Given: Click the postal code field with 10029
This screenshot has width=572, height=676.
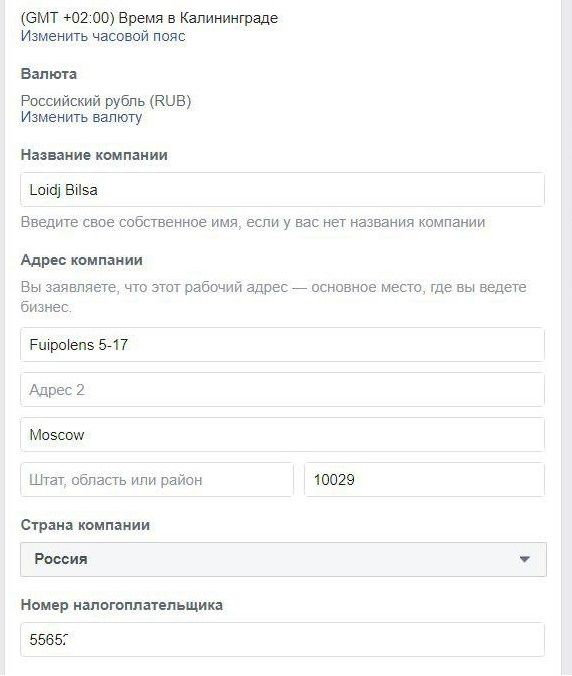Looking at the screenshot, I should coord(425,479).
